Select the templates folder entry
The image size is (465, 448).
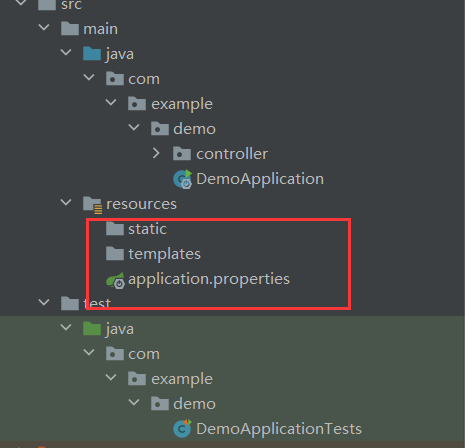pos(165,254)
